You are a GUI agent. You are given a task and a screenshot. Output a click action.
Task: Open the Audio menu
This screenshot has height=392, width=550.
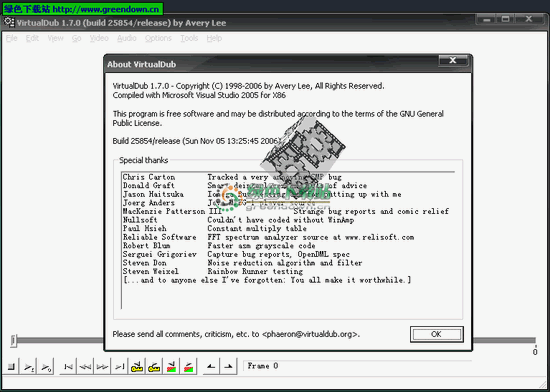[127, 38]
